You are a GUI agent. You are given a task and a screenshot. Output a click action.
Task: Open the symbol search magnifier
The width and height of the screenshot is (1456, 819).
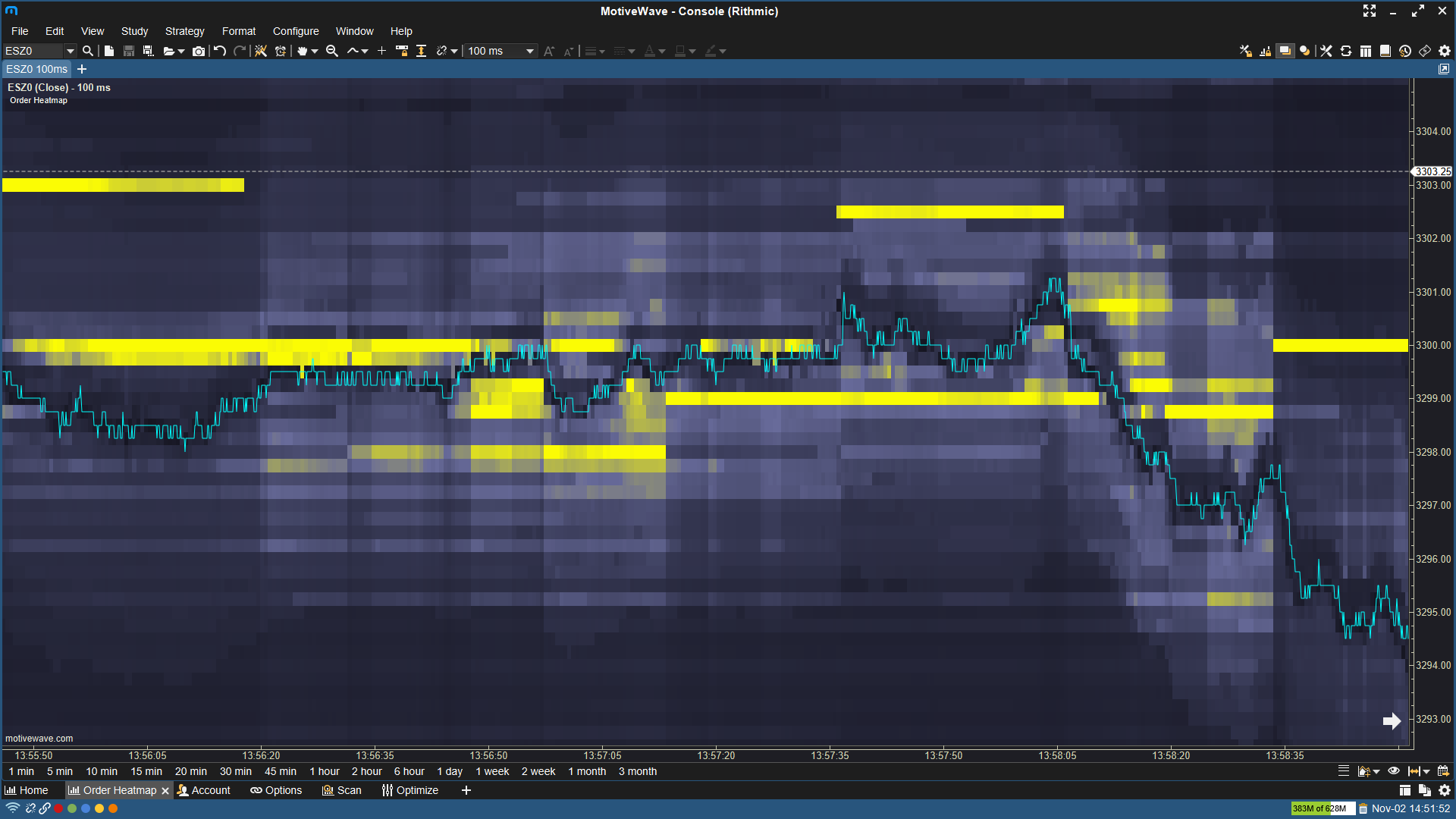(x=88, y=51)
